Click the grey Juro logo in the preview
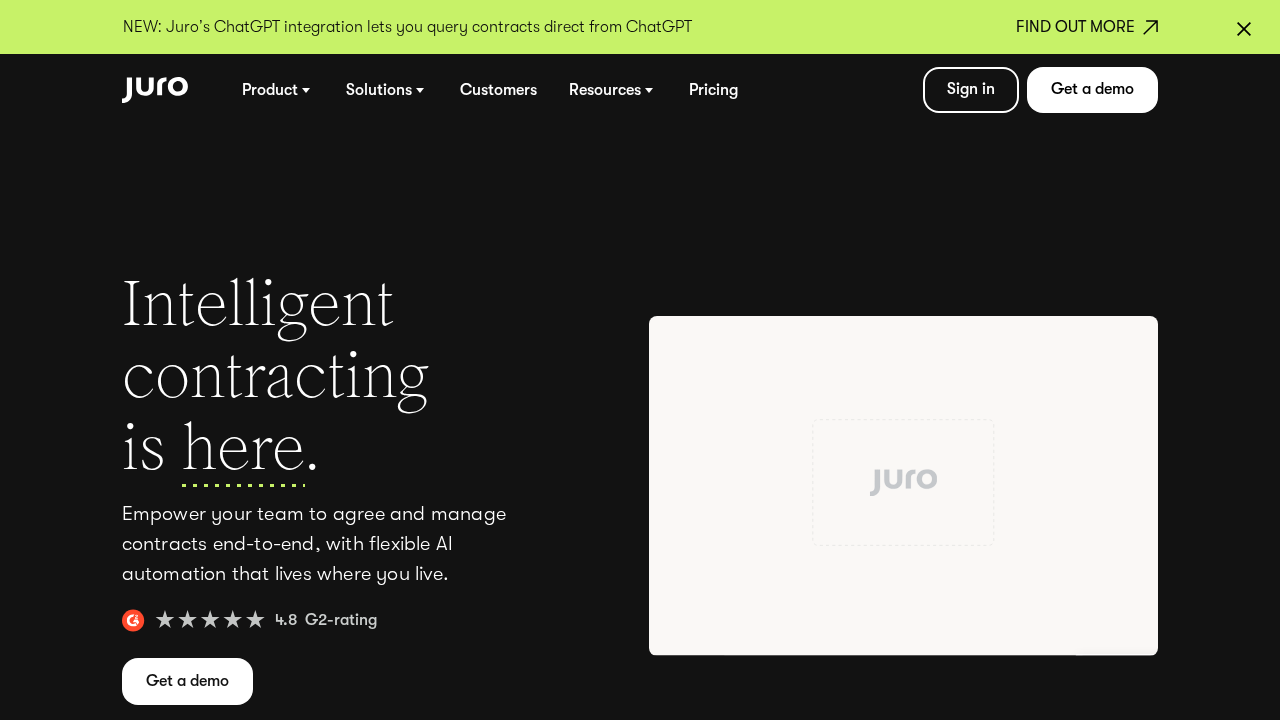The height and width of the screenshot is (720, 1280). [903, 481]
